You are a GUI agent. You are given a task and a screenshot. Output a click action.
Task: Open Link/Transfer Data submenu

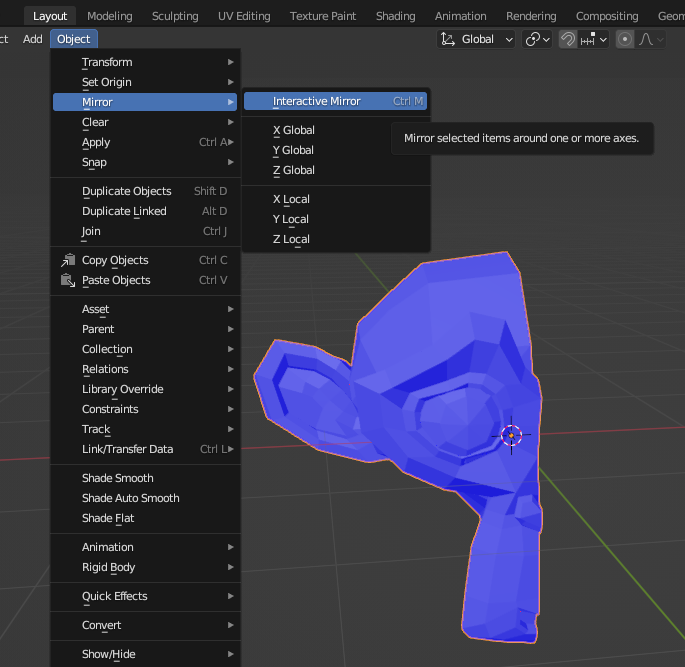[145, 449]
